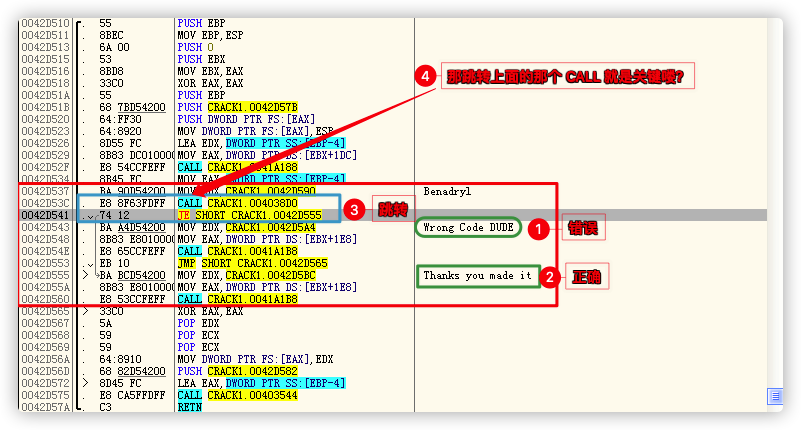Click the PUSH CRACK1.0042D57B instruction

click(x=235, y=106)
